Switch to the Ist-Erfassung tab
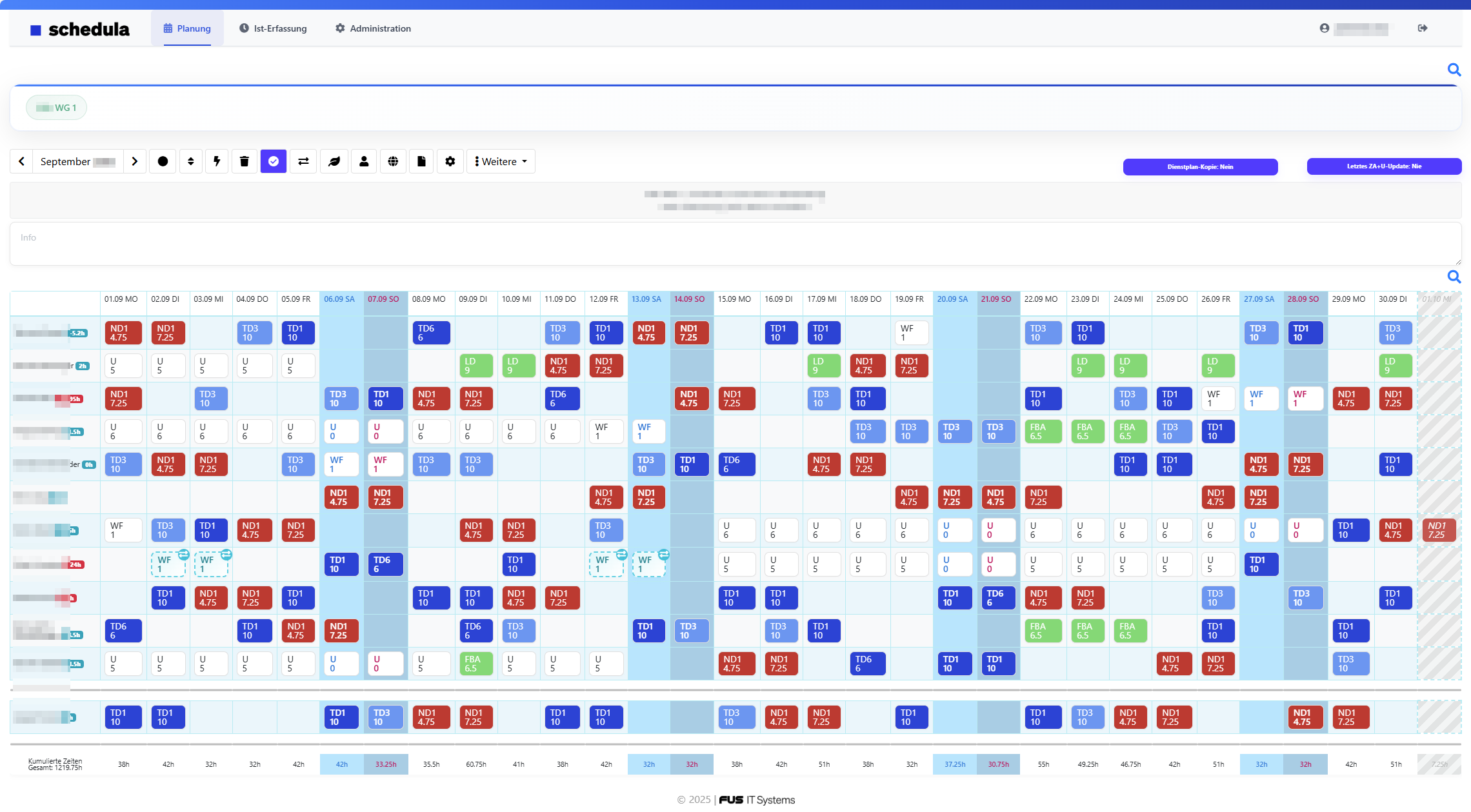Image resolution: width=1471 pixels, height=812 pixels. pos(273,28)
